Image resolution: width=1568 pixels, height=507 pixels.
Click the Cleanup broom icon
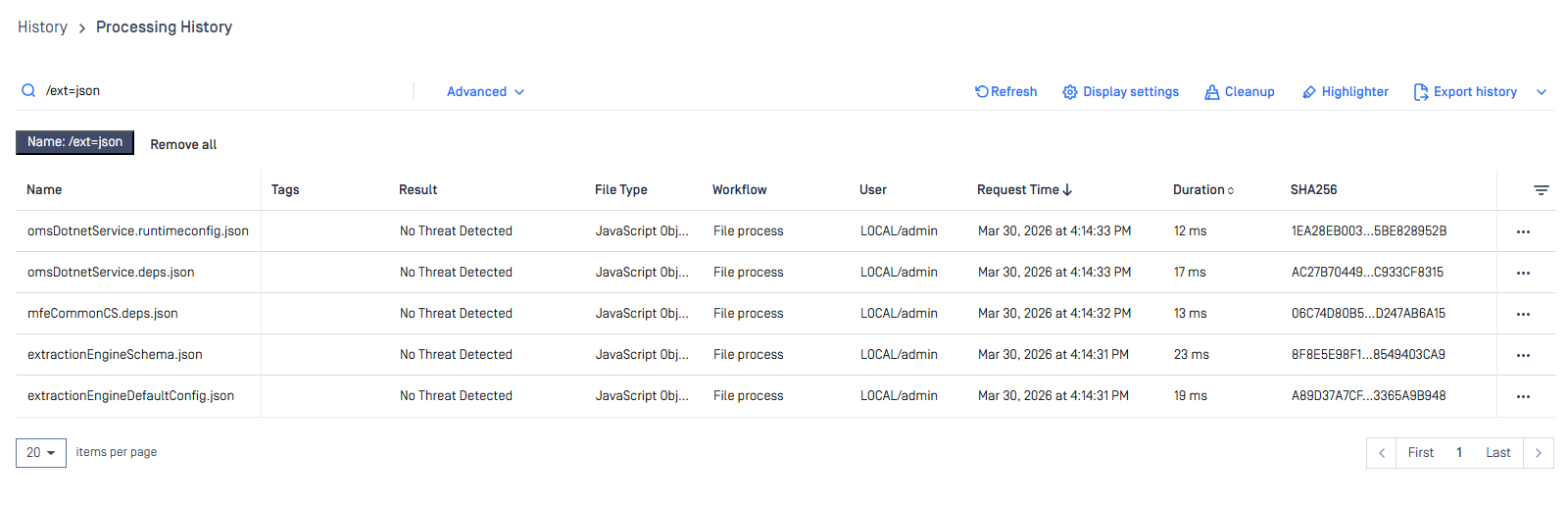(1212, 92)
